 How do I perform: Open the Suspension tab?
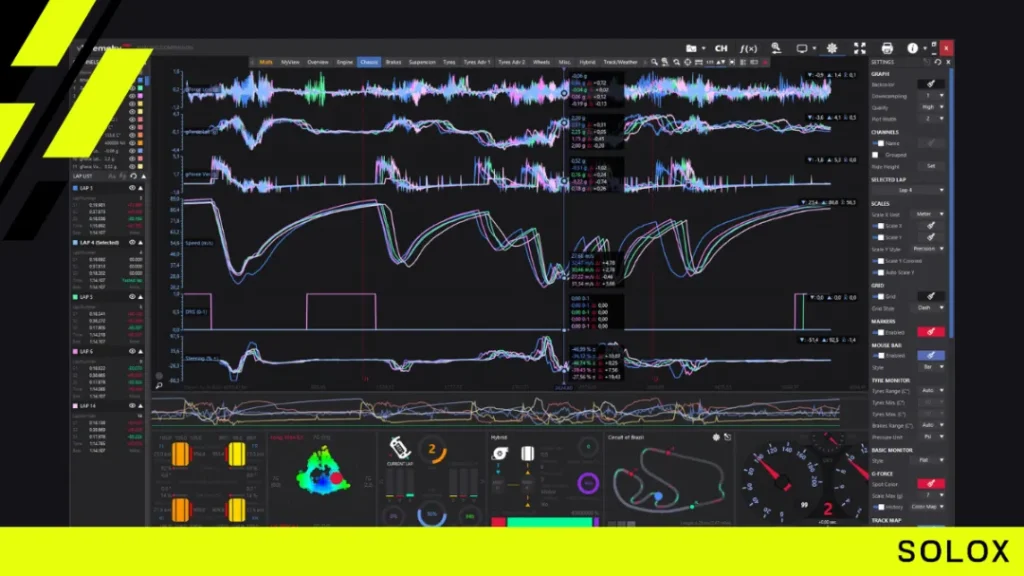coord(422,62)
